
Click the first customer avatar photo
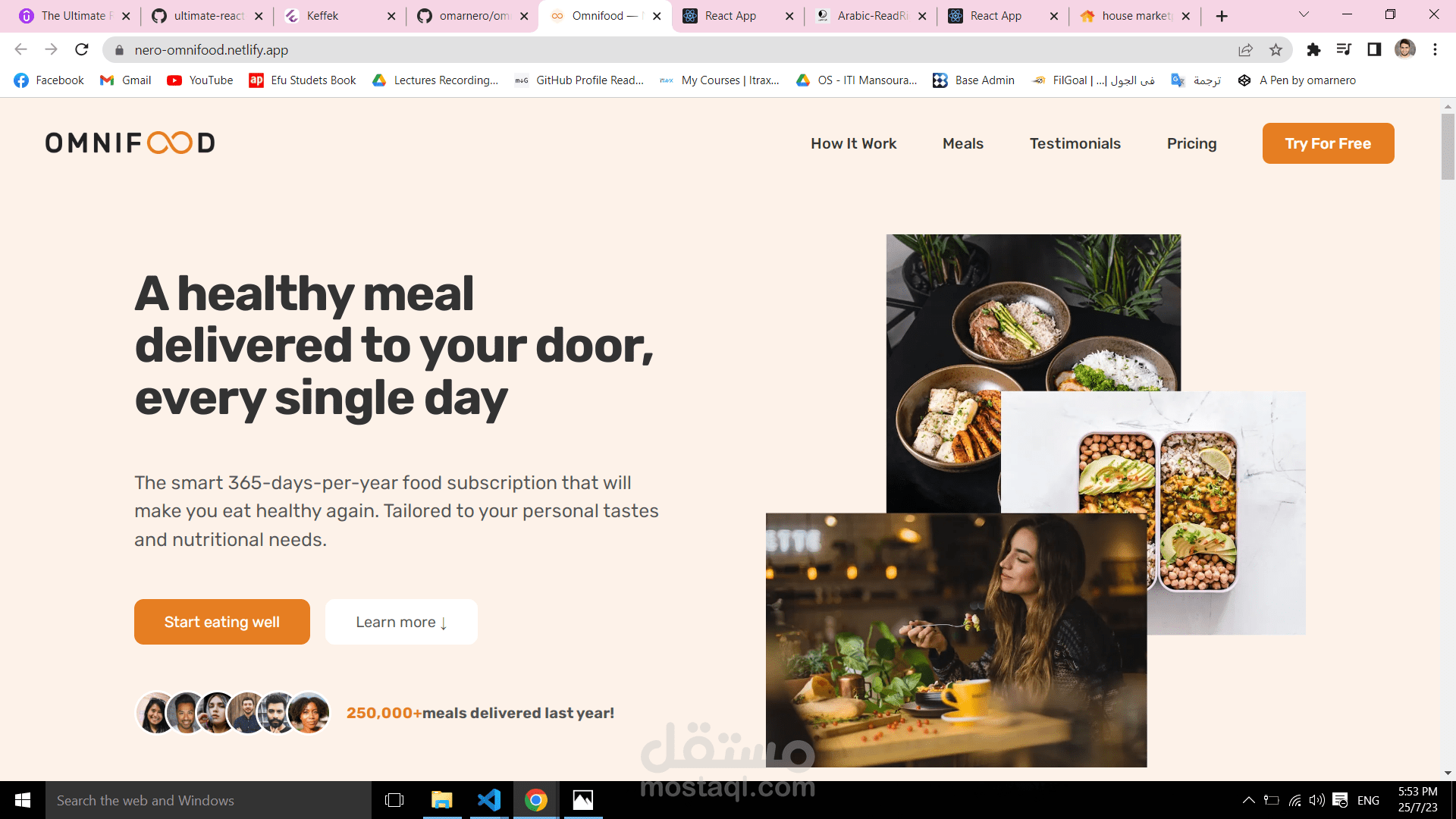[x=155, y=713]
